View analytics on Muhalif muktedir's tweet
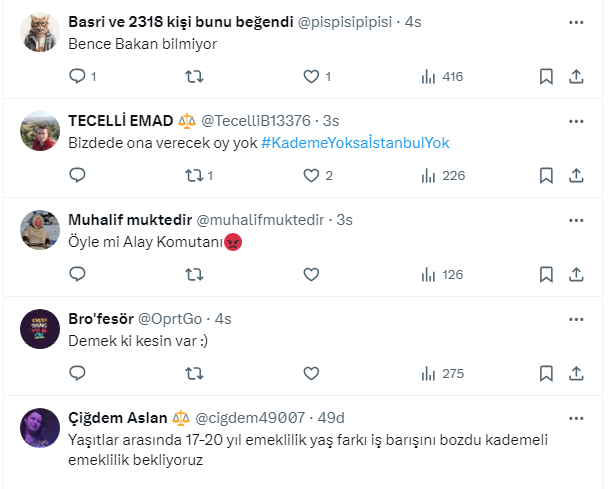The width and height of the screenshot is (609, 489). [429, 274]
